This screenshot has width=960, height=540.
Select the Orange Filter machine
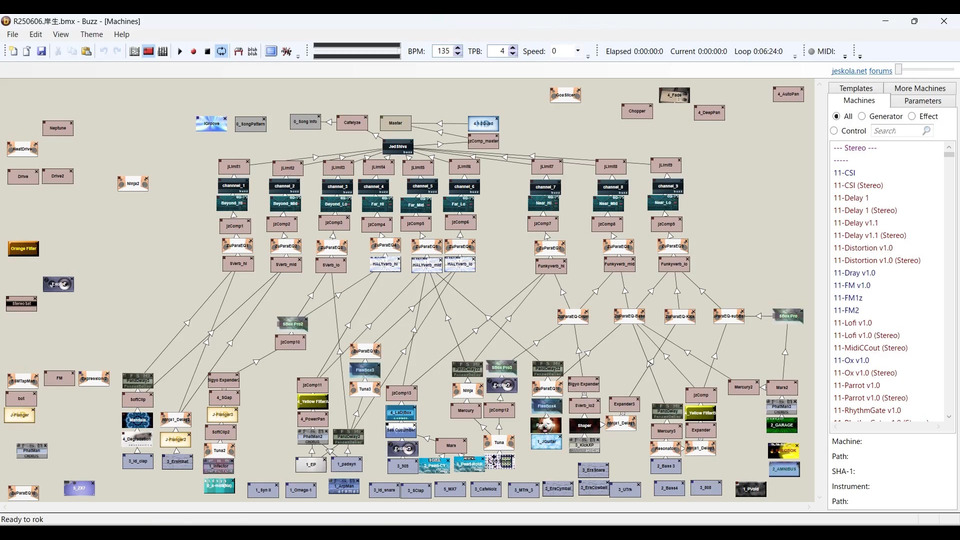[23, 249]
